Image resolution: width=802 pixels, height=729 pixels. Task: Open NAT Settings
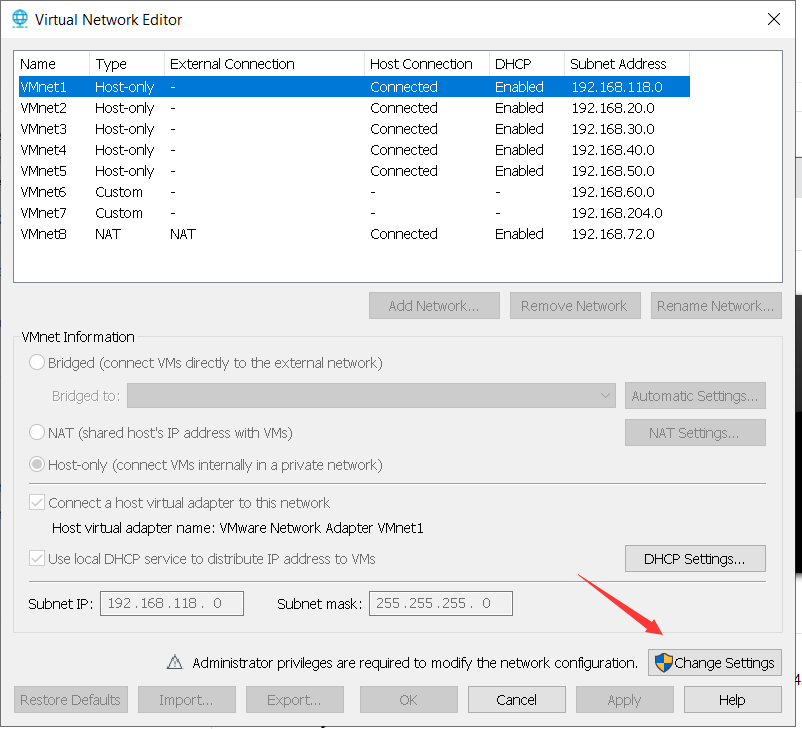point(694,432)
